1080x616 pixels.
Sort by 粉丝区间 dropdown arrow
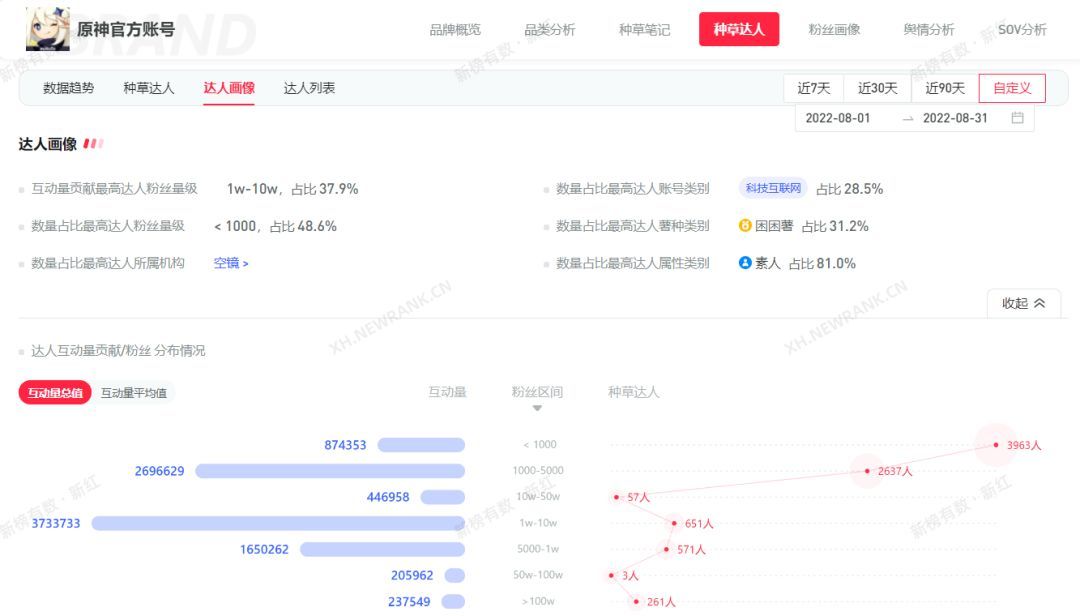click(x=537, y=409)
